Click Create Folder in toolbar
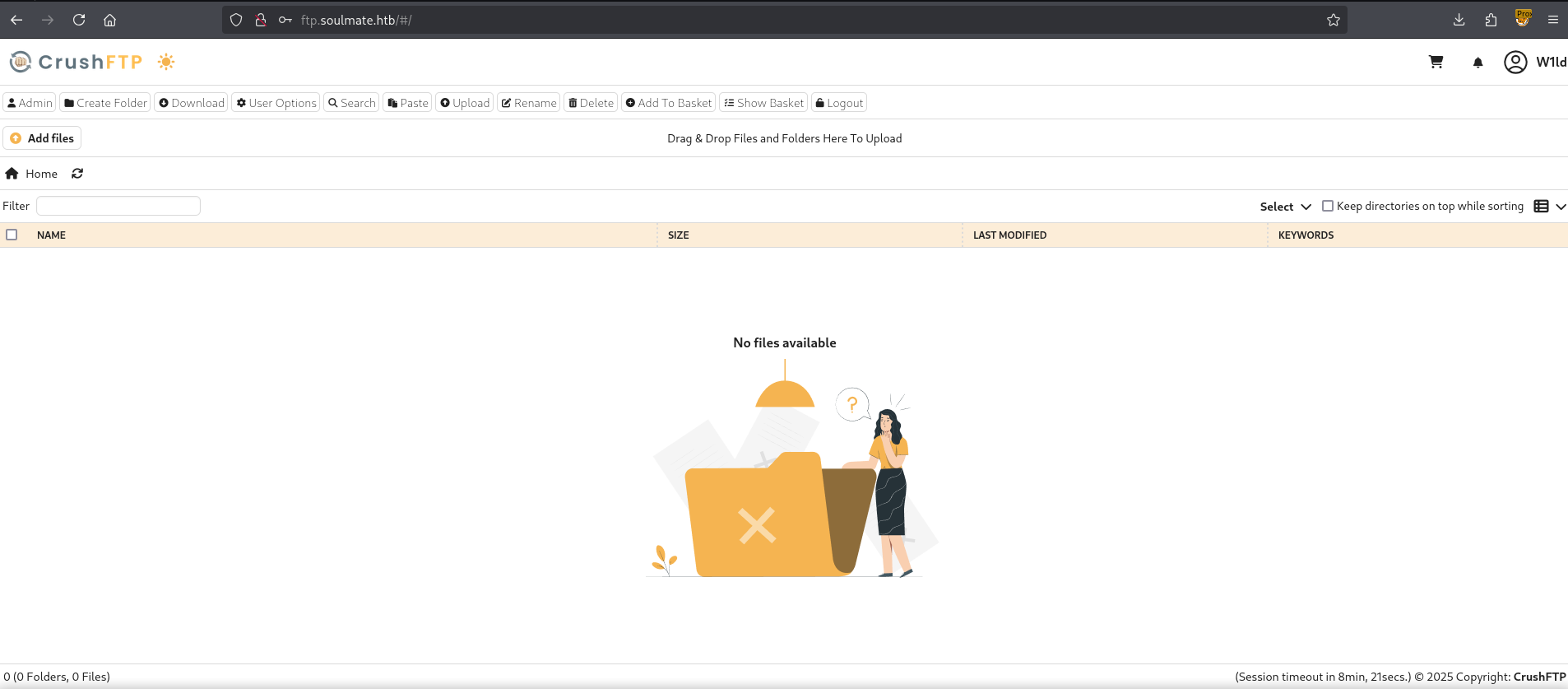 click(105, 103)
